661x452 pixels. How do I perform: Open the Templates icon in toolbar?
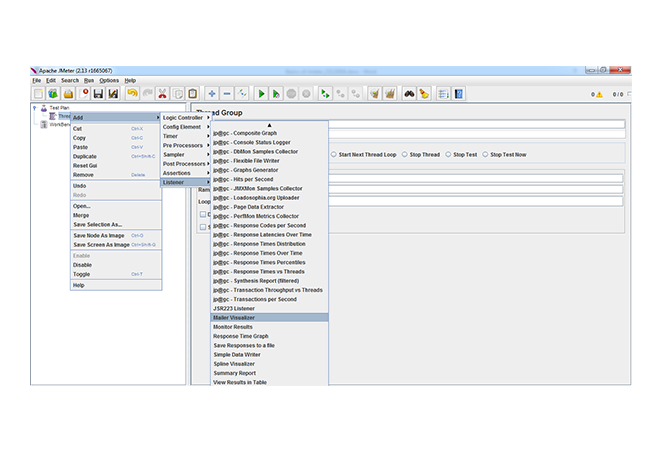click(53, 94)
